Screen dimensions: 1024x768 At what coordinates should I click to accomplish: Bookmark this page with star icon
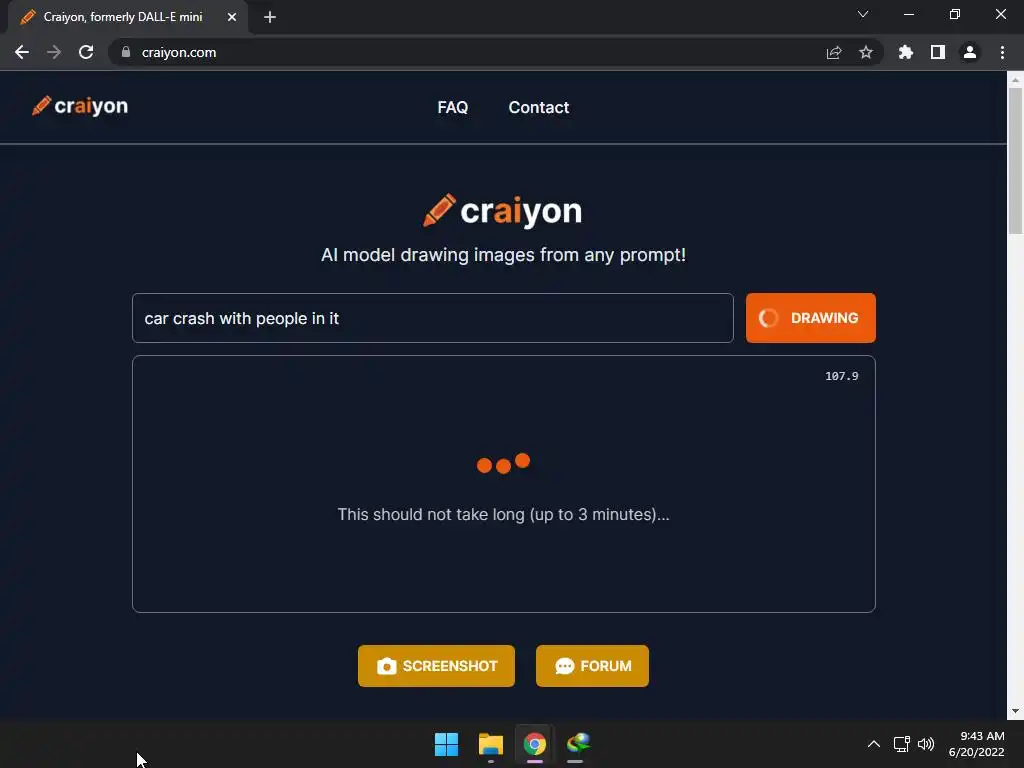click(866, 52)
